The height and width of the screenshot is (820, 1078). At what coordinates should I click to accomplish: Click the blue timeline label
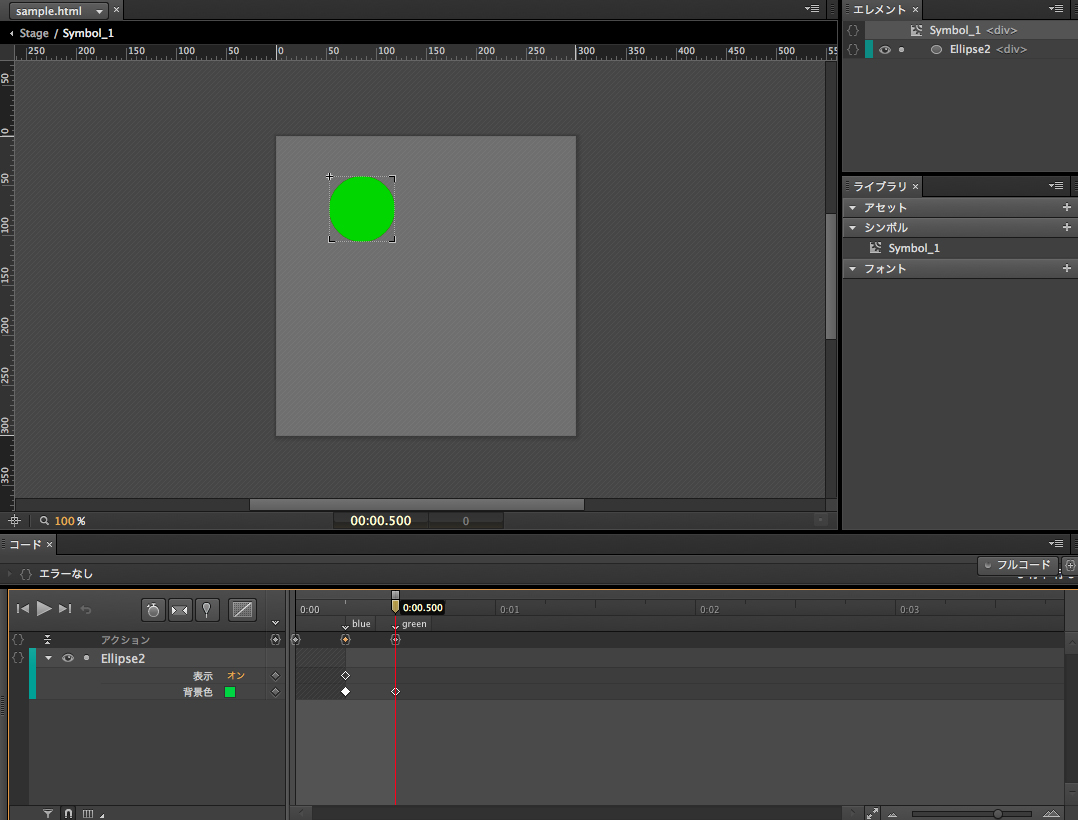(361, 623)
